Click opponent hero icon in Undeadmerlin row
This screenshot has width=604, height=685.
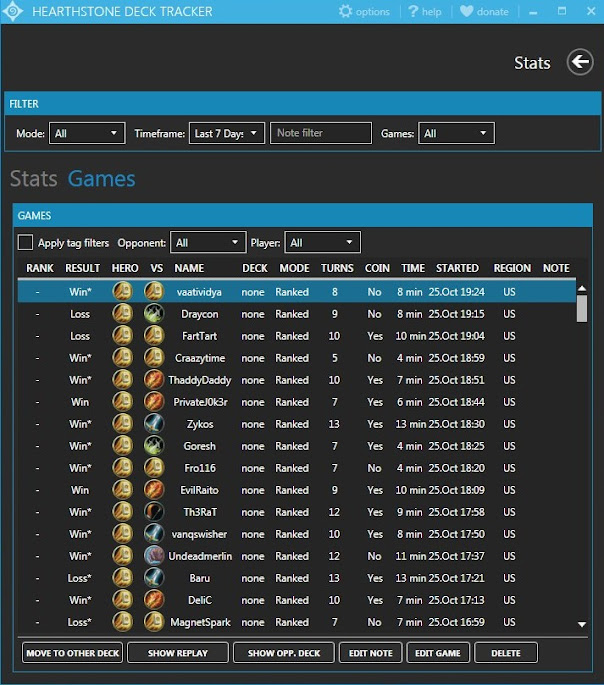tap(154, 556)
